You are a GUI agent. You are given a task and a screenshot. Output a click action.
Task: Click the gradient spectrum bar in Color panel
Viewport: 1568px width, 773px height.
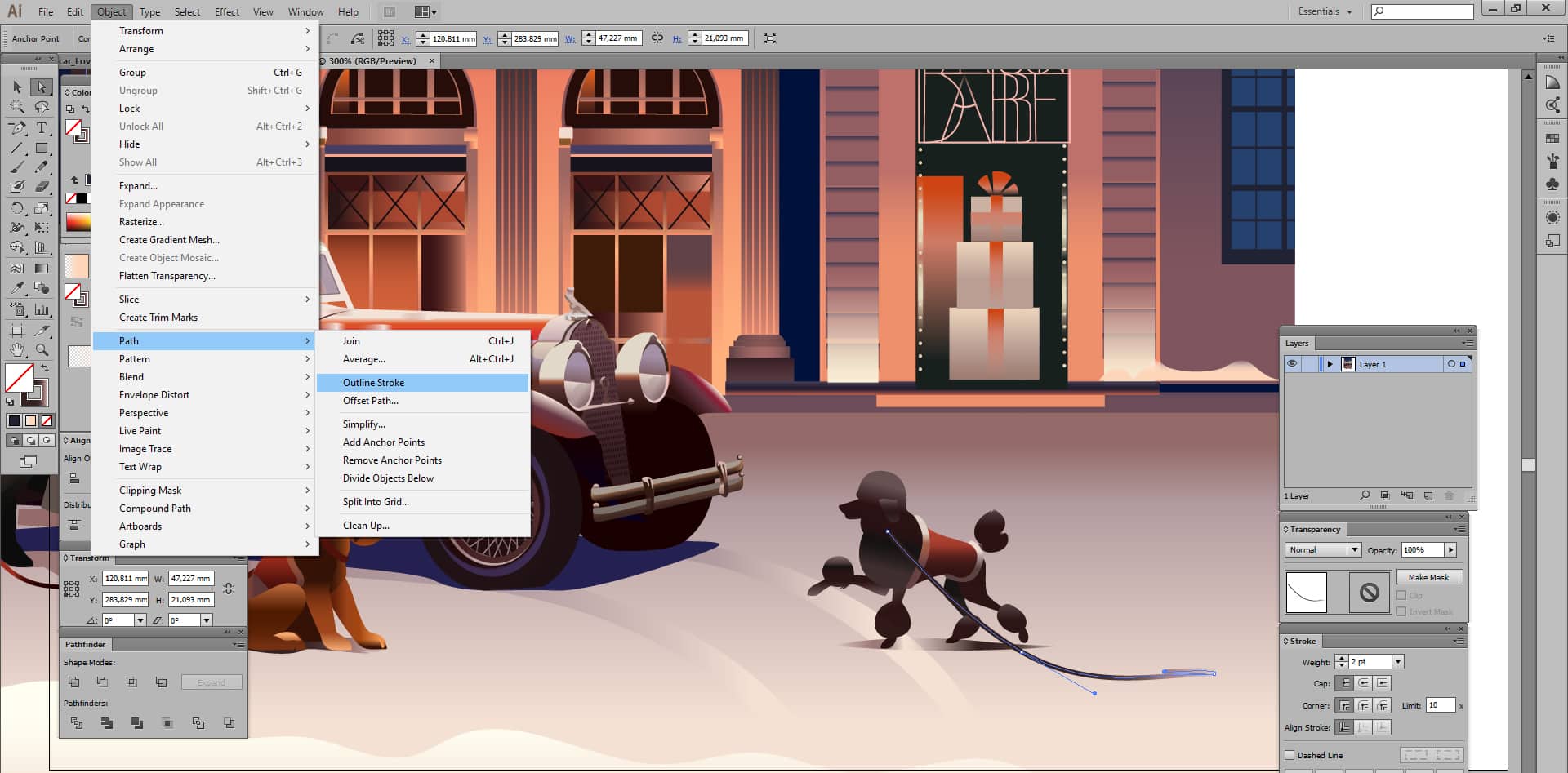pos(78,222)
